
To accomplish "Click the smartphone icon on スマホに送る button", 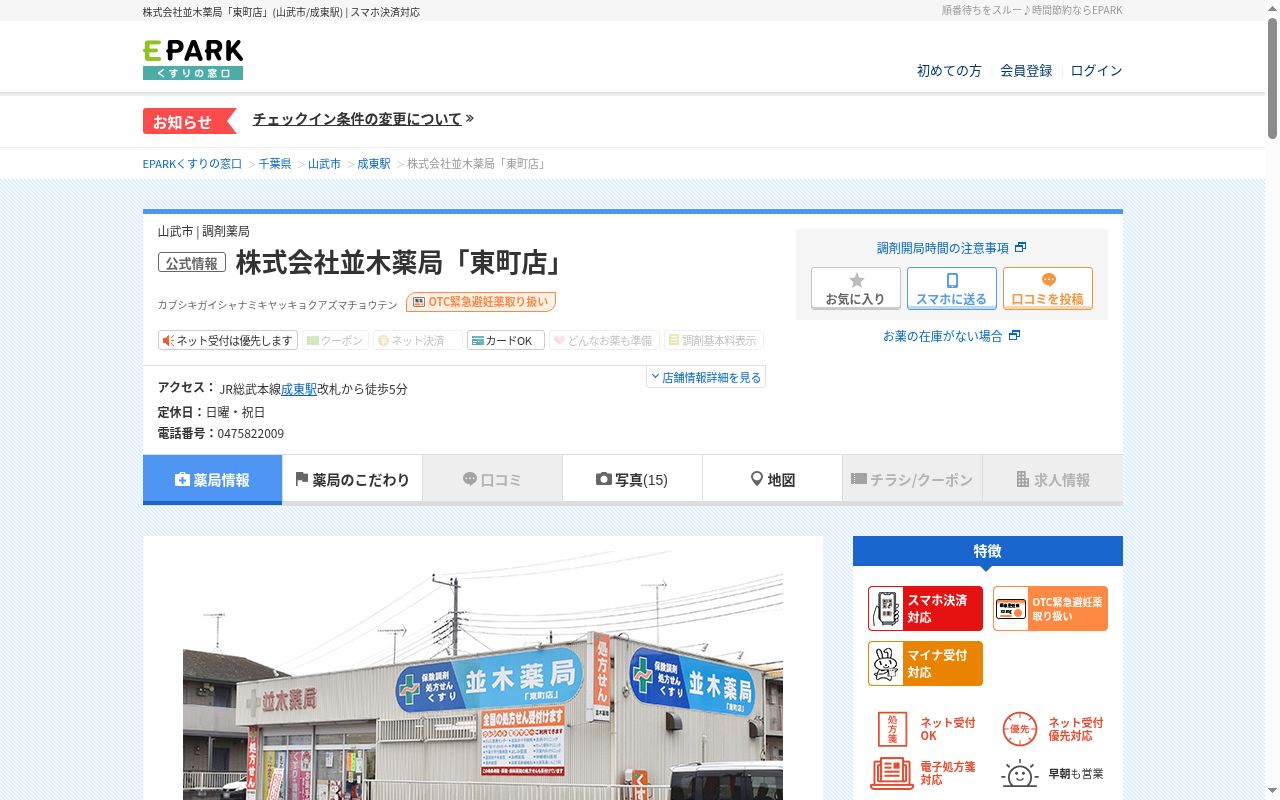I will tap(952, 280).
